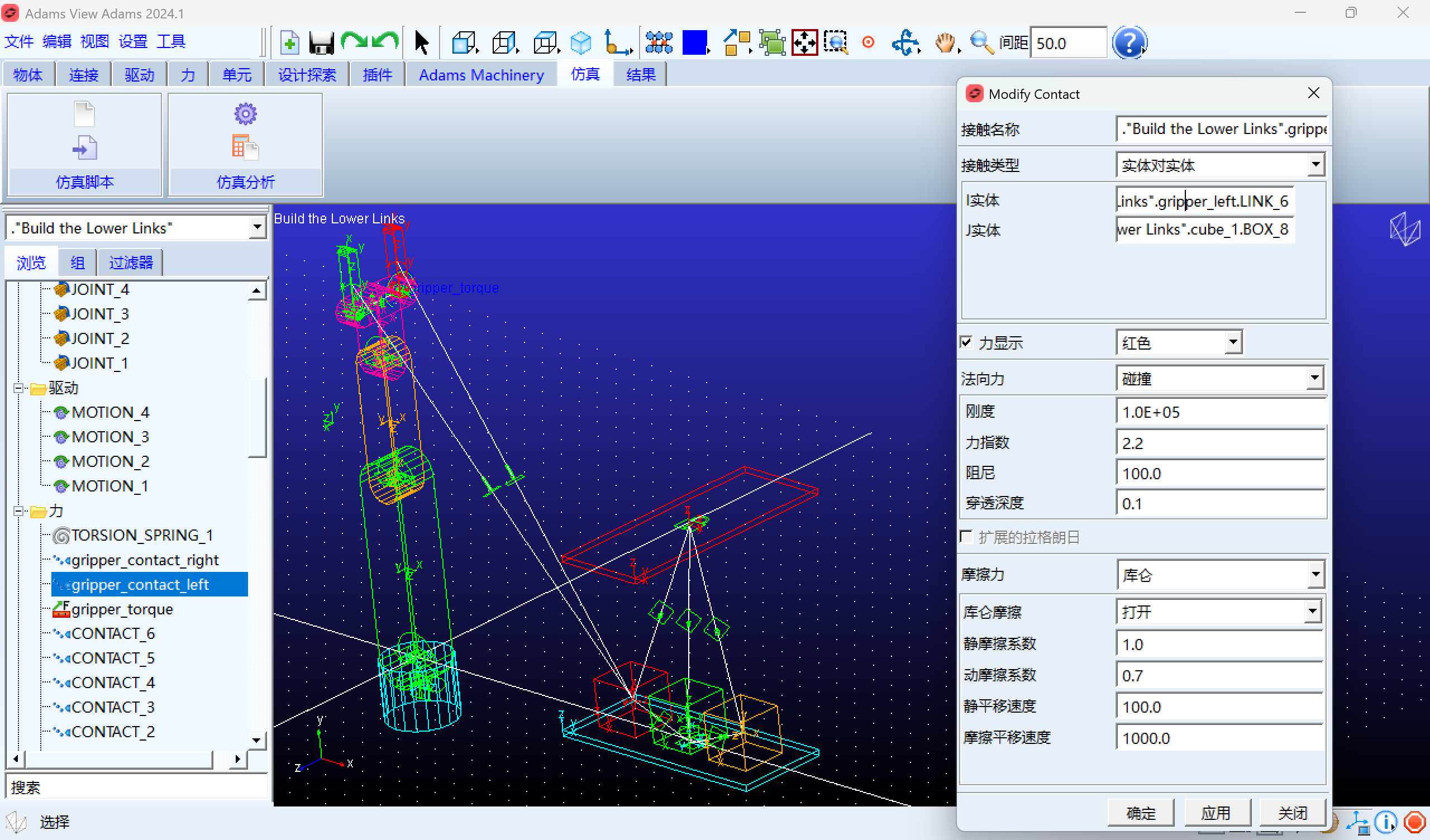Switch to the 过滤器 browser tab
Image resolution: width=1430 pixels, height=840 pixels.
(131, 262)
